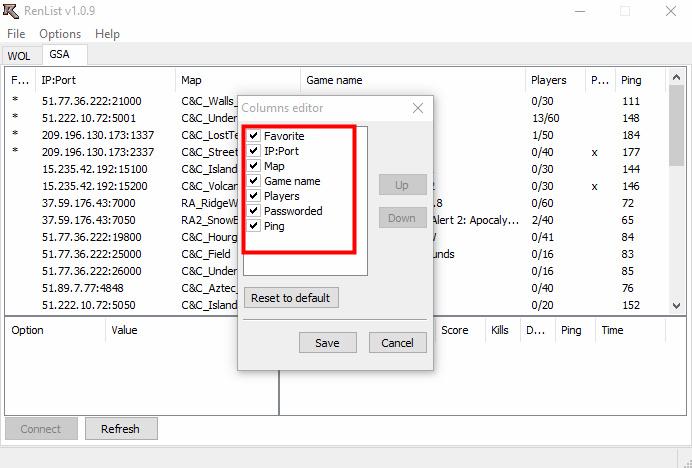692x468 pixels.
Task: Uncheck the Game name checkbox
Action: pyautogui.click(x=254, y=181)
